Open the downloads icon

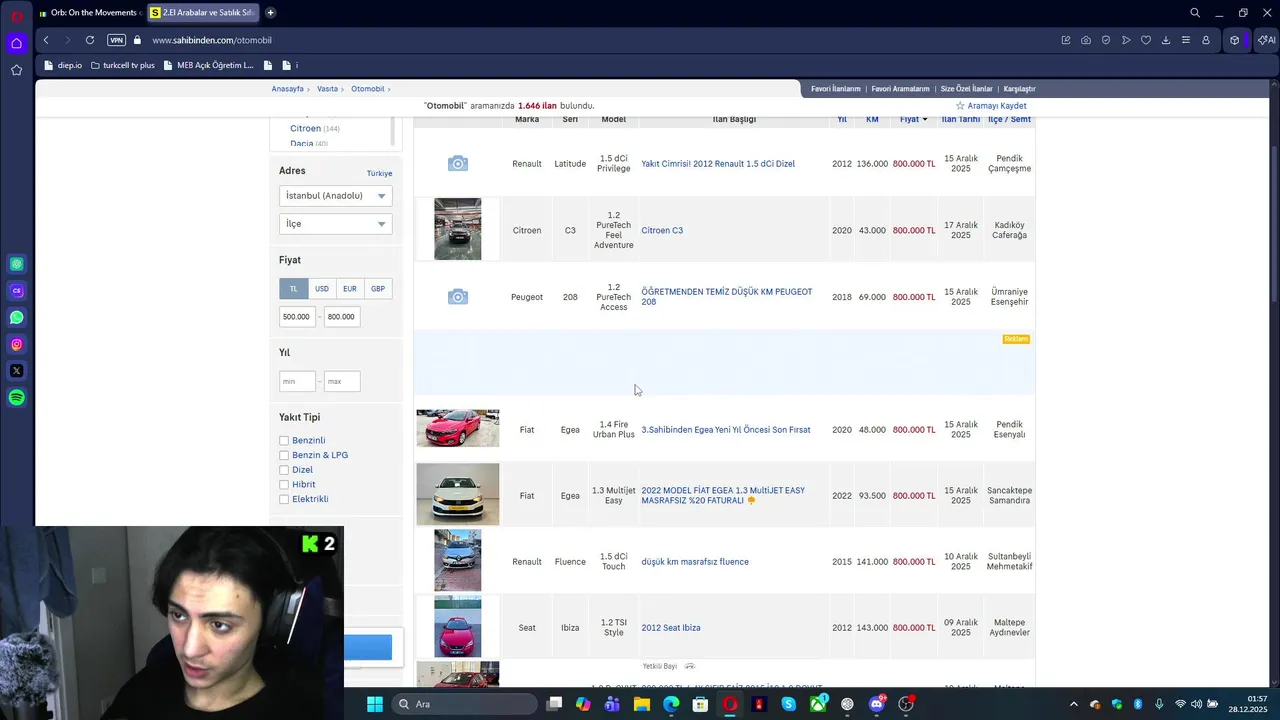point(1166,40)
